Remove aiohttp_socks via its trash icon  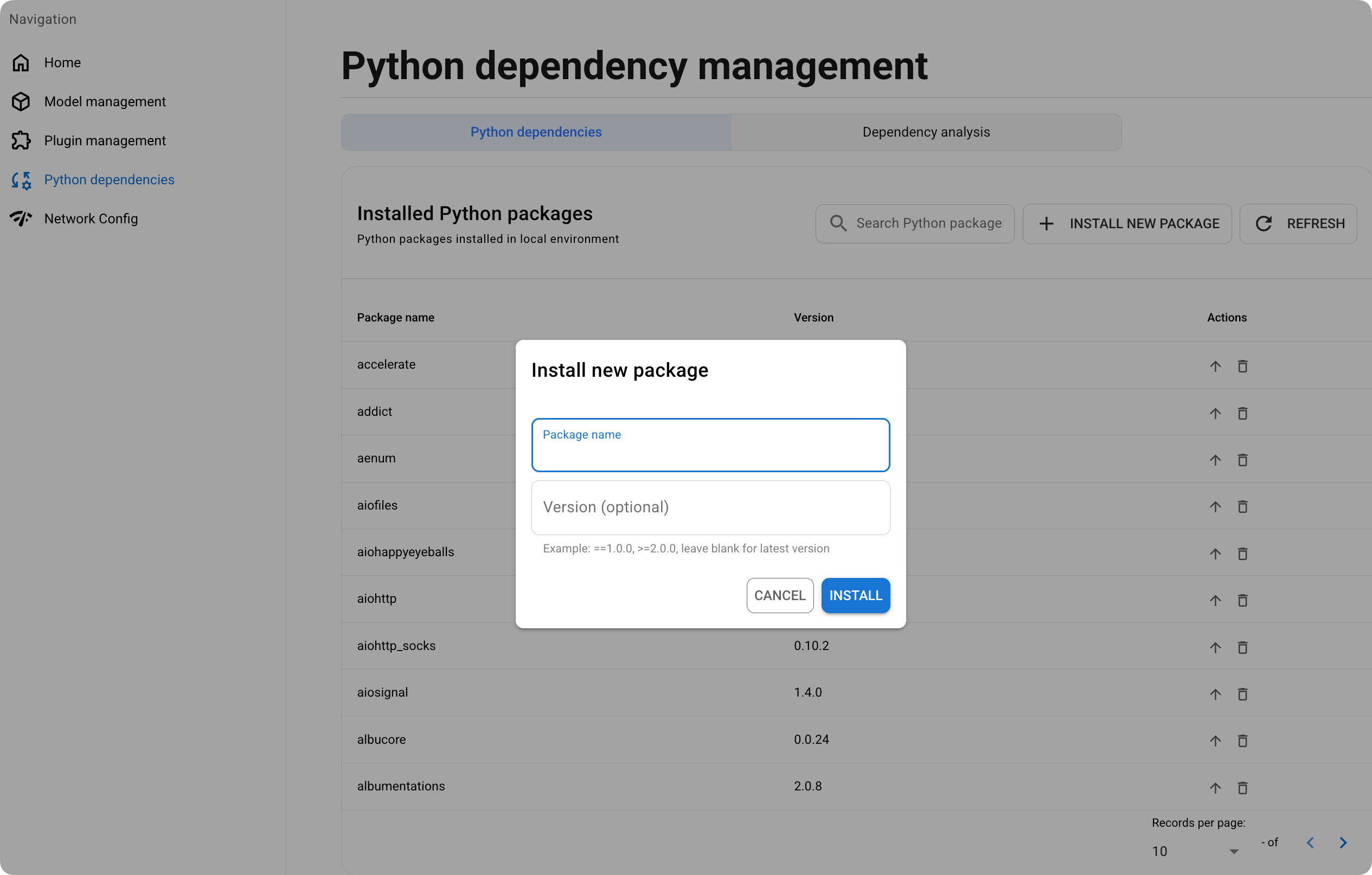click(x=1242, y=648)
